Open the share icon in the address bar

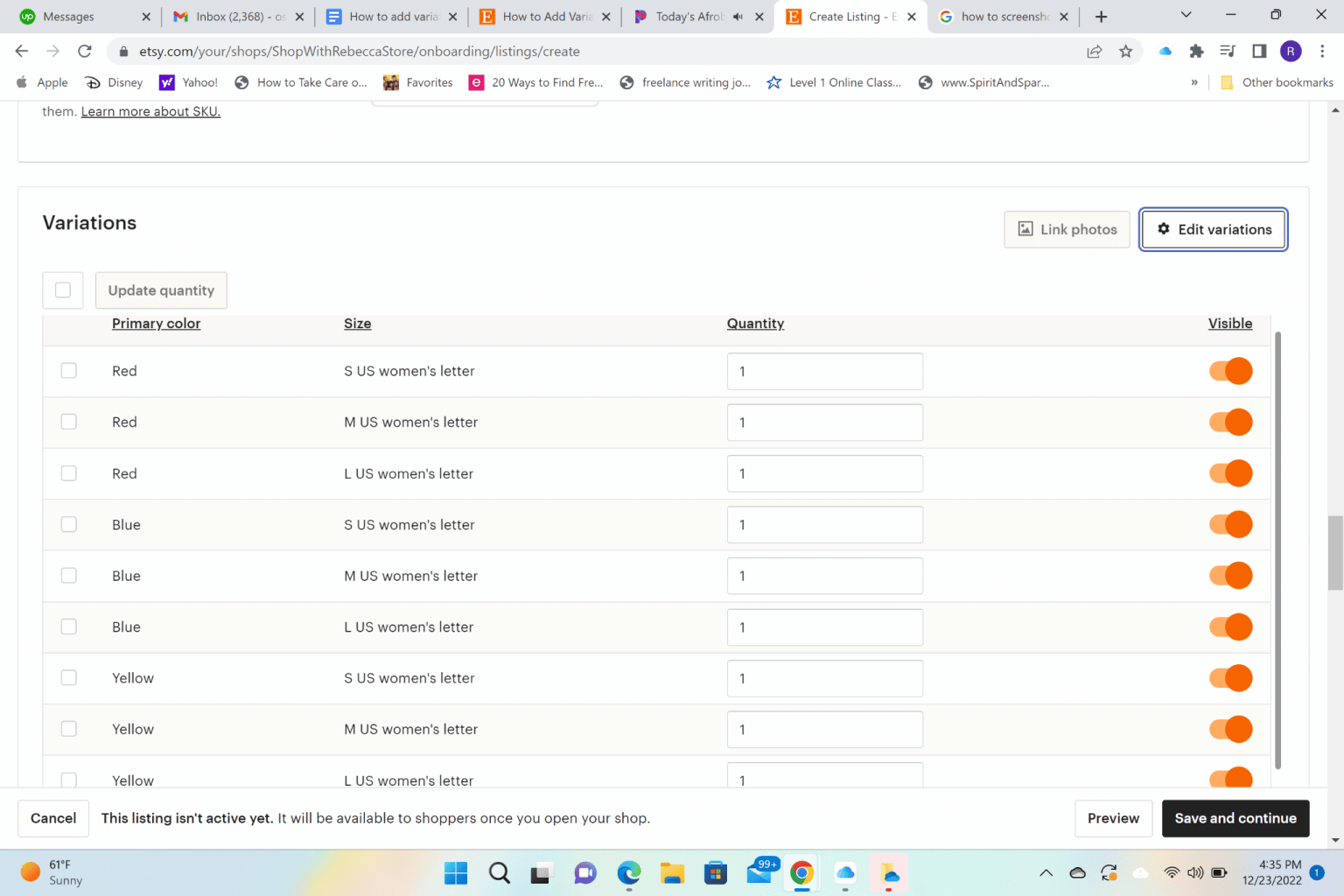click(x=1094, y=51)
